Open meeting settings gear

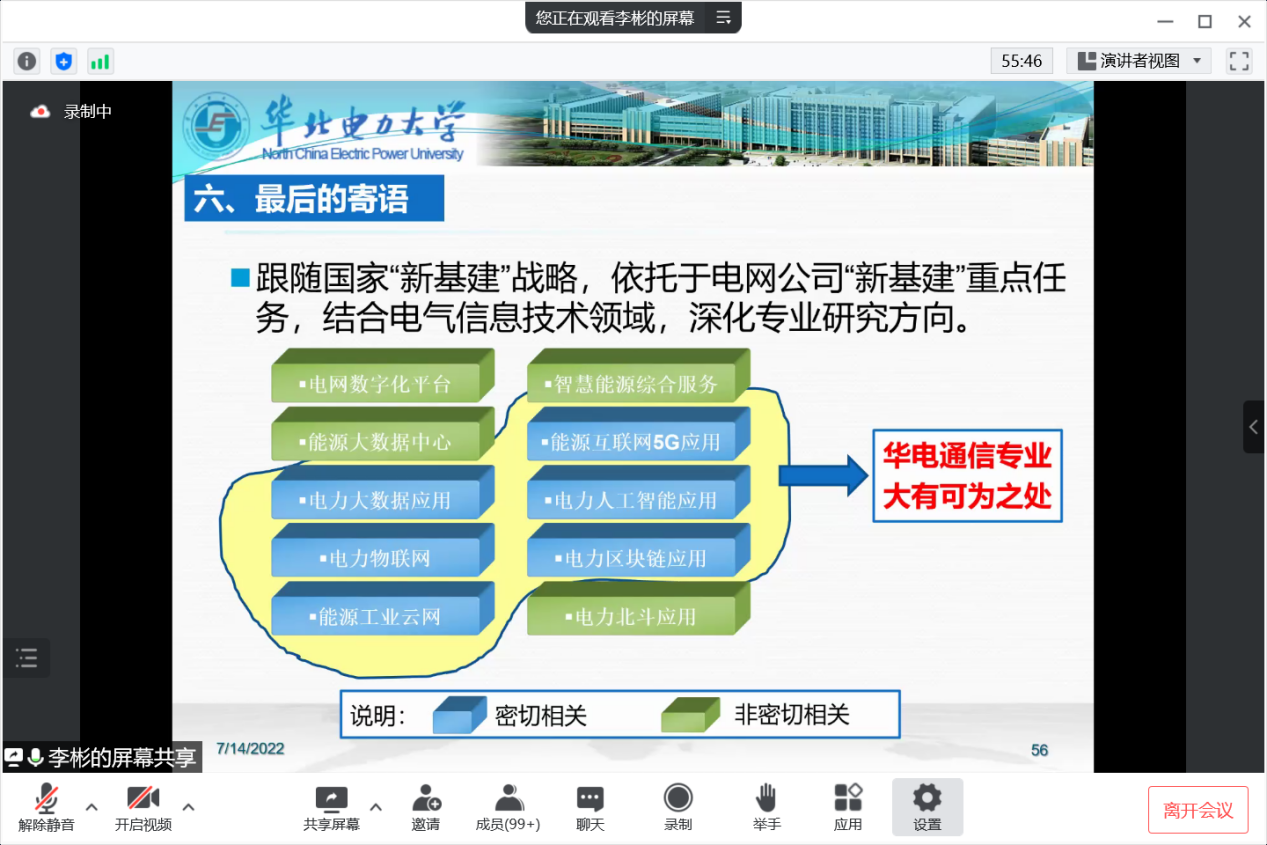(927, 807)
